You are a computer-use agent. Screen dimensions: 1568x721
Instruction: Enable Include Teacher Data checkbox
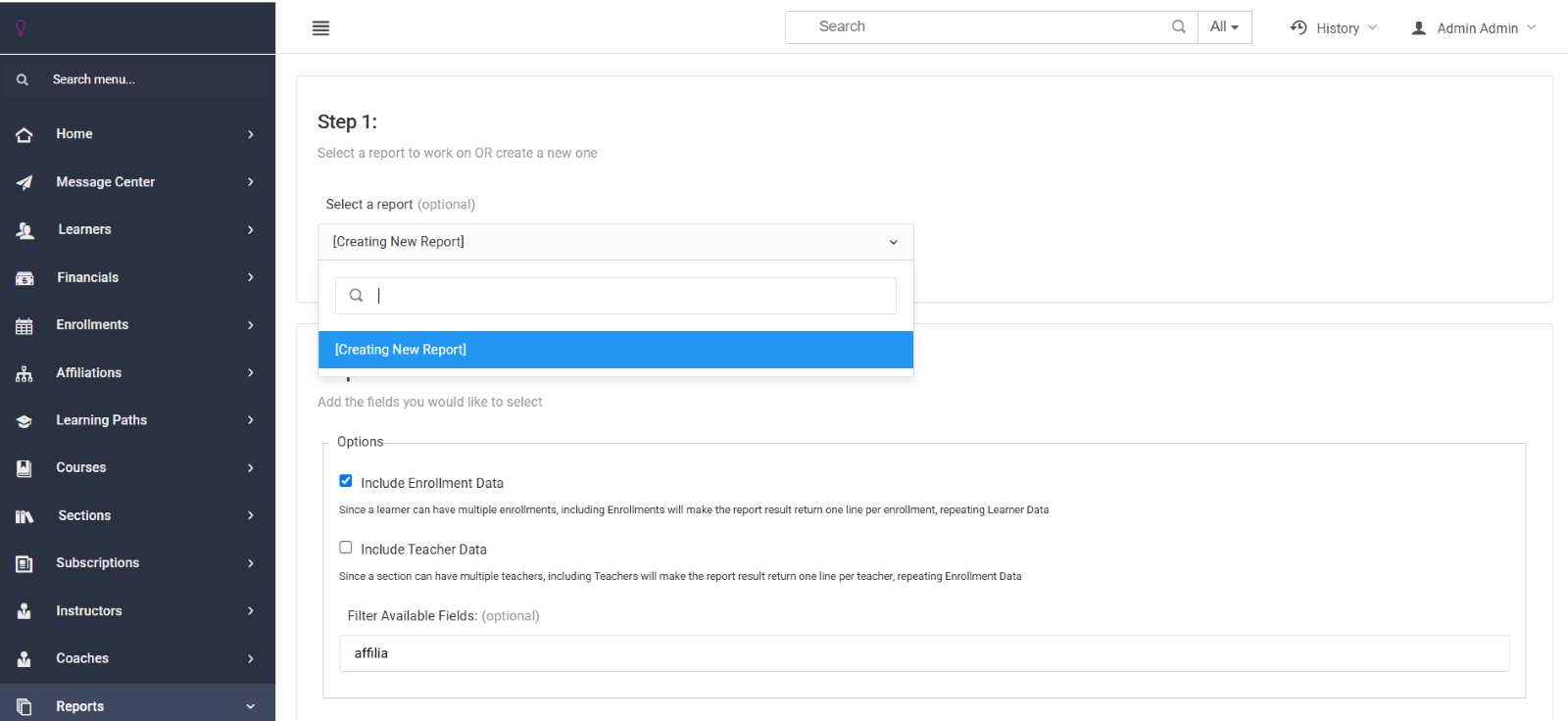click(346, 548)
